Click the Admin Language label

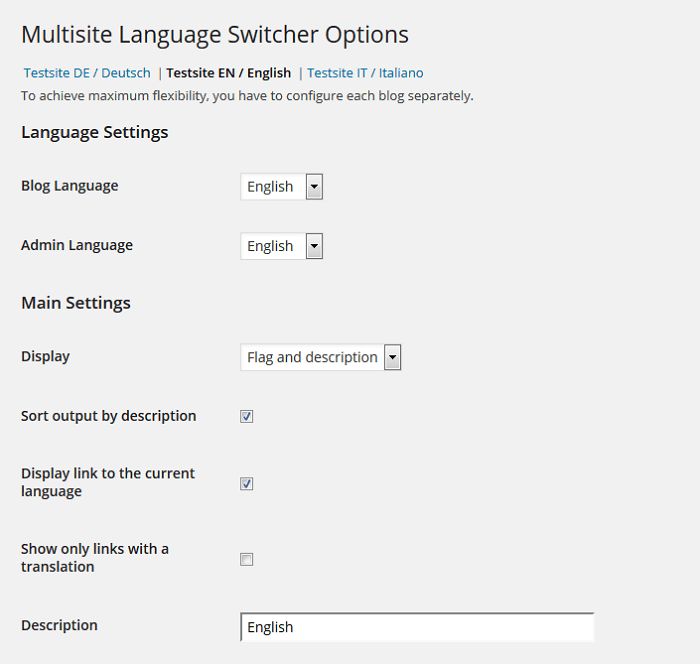pos(77,245)
